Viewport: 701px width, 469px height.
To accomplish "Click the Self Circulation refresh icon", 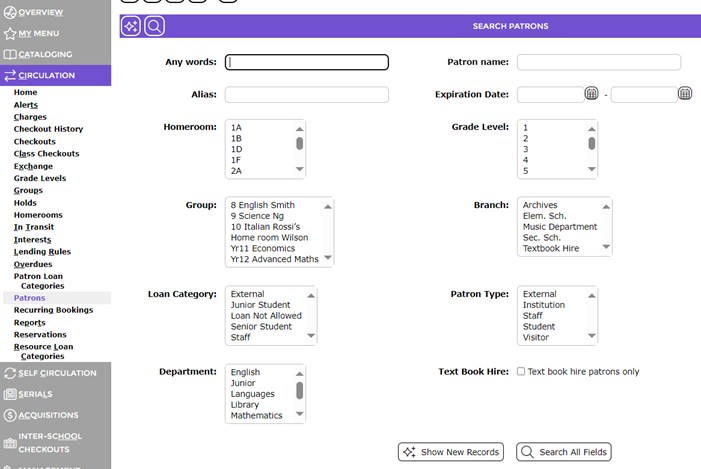I will pos(10,373).
